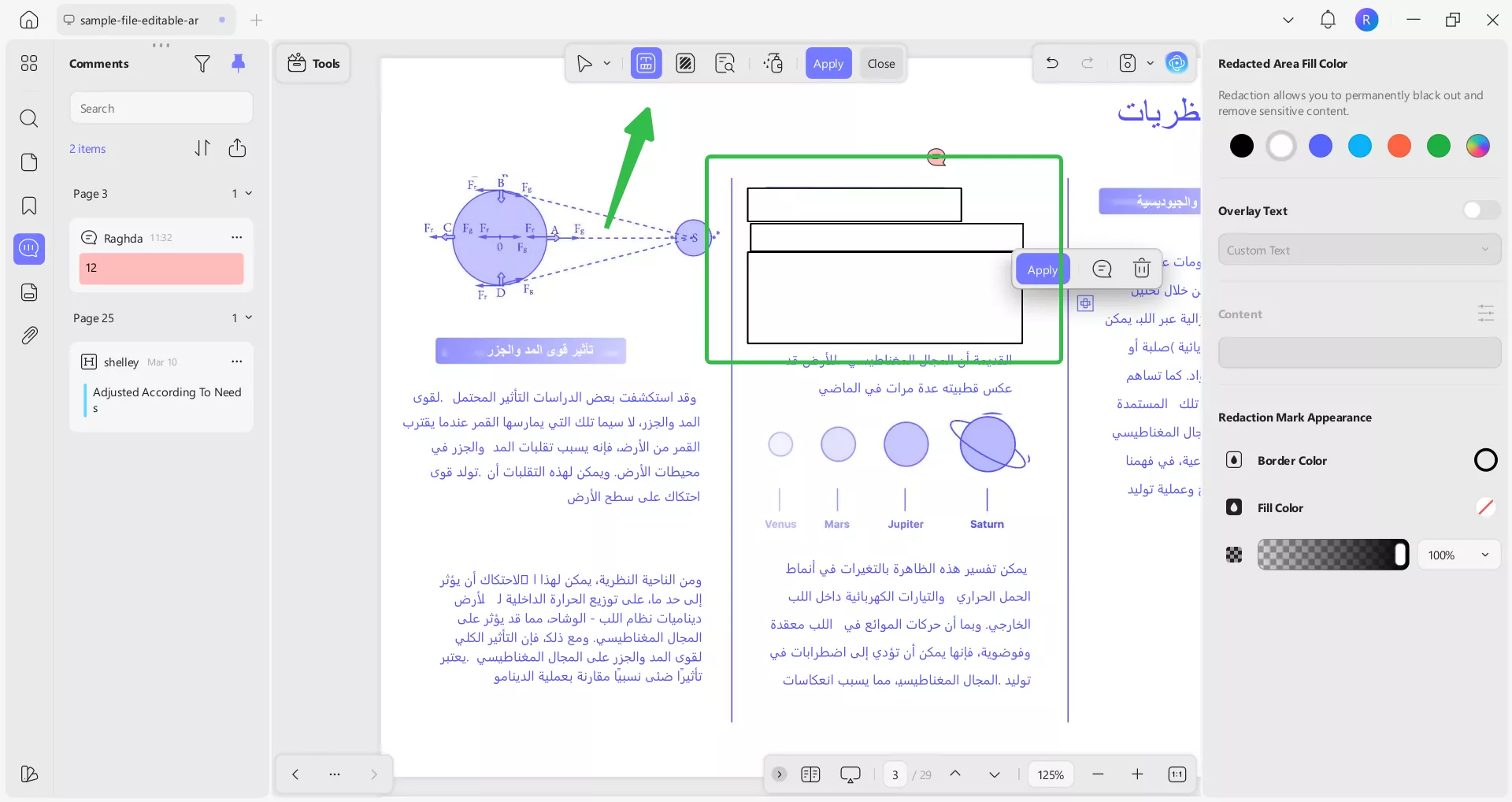The height and width of the screenshot is (802, 1512).
Task: Open options menu on Raghda's comment
Action: pos(236,237)
